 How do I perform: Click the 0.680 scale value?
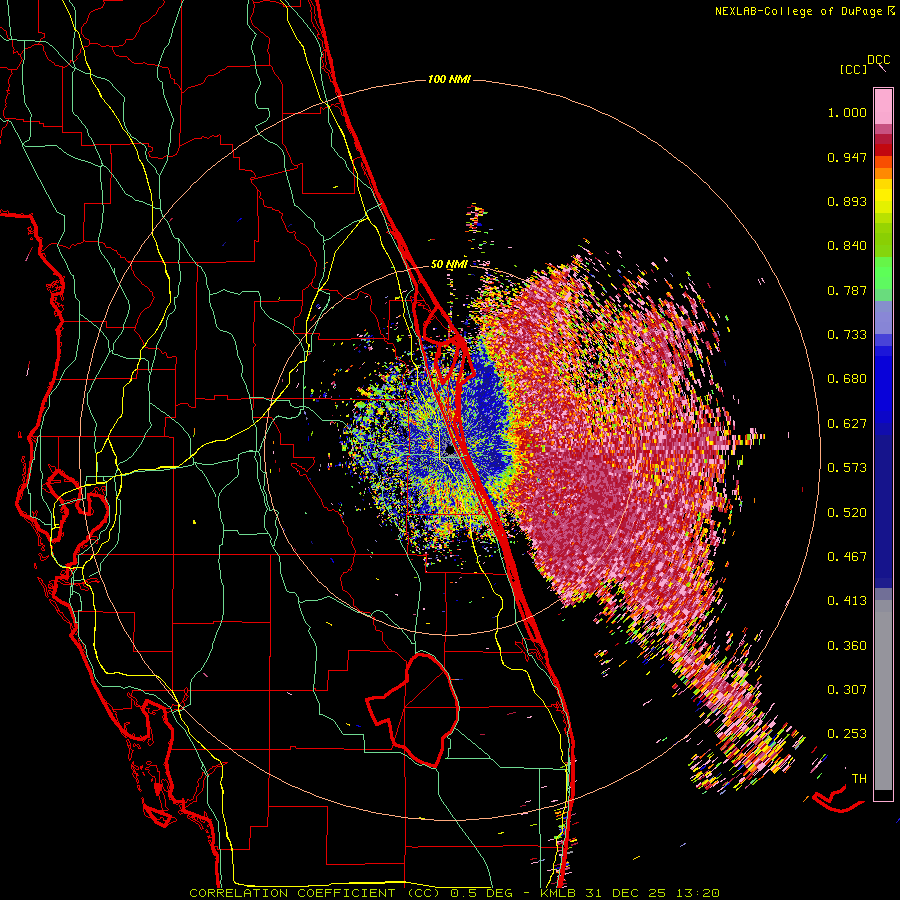pos(847,379)
